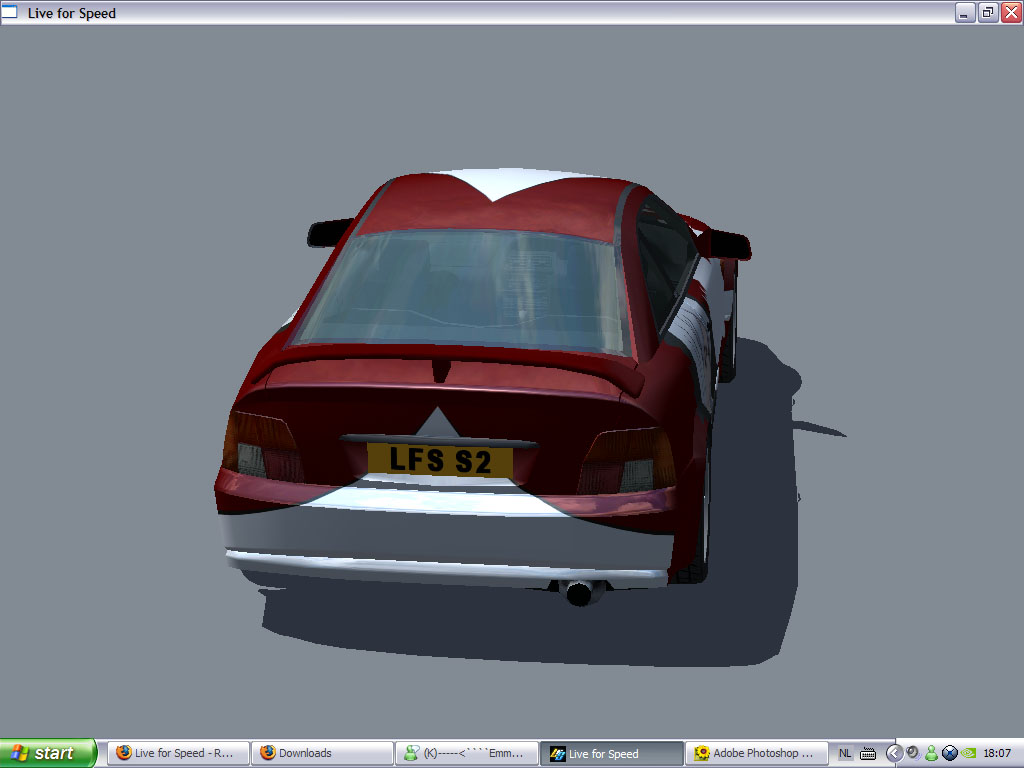This screenshot has height=768, width=1024.
Task: Open the Windows start menu
Action: tap(48, 753)
